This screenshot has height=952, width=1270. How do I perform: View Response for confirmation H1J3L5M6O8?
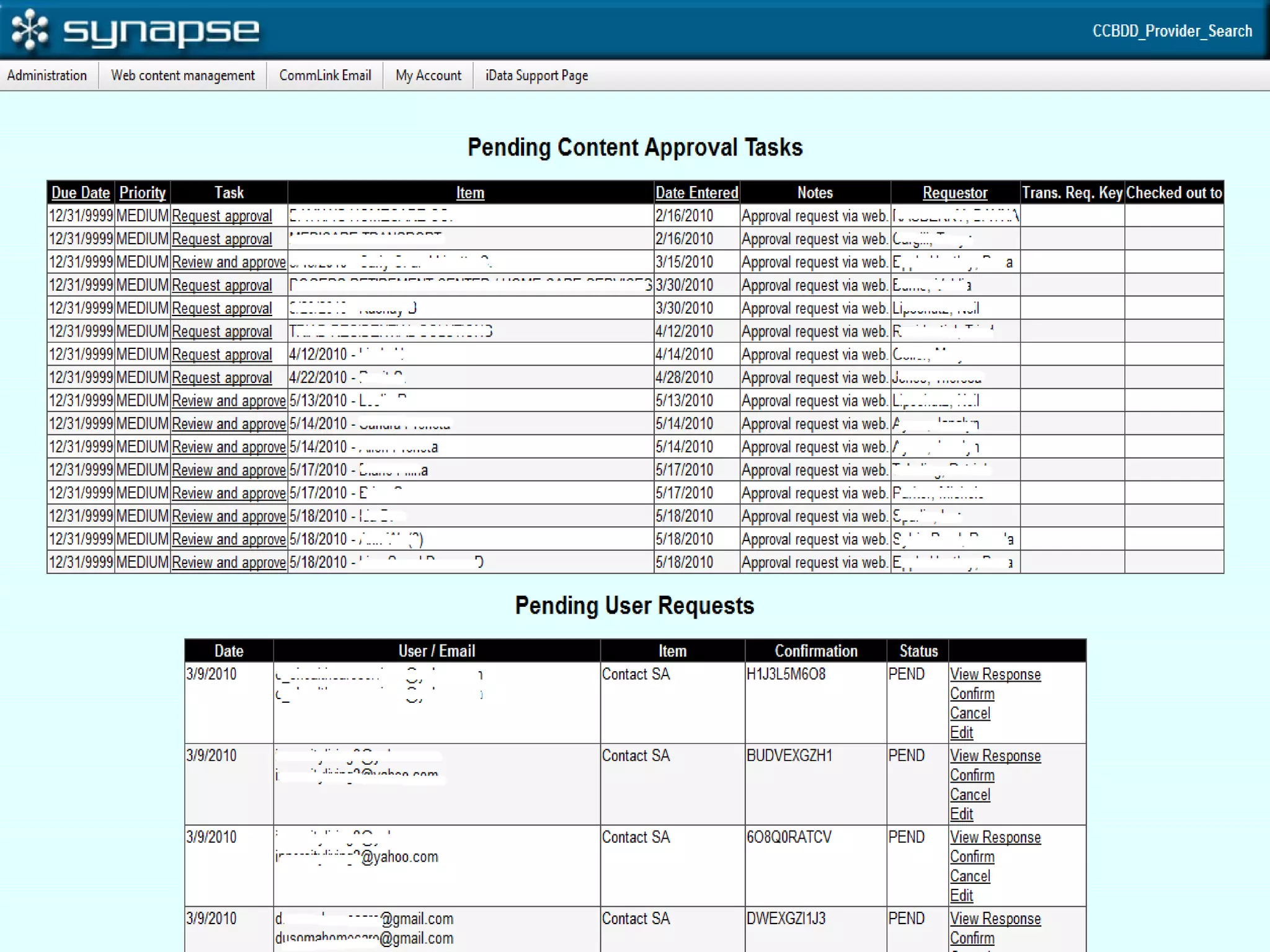995,674
